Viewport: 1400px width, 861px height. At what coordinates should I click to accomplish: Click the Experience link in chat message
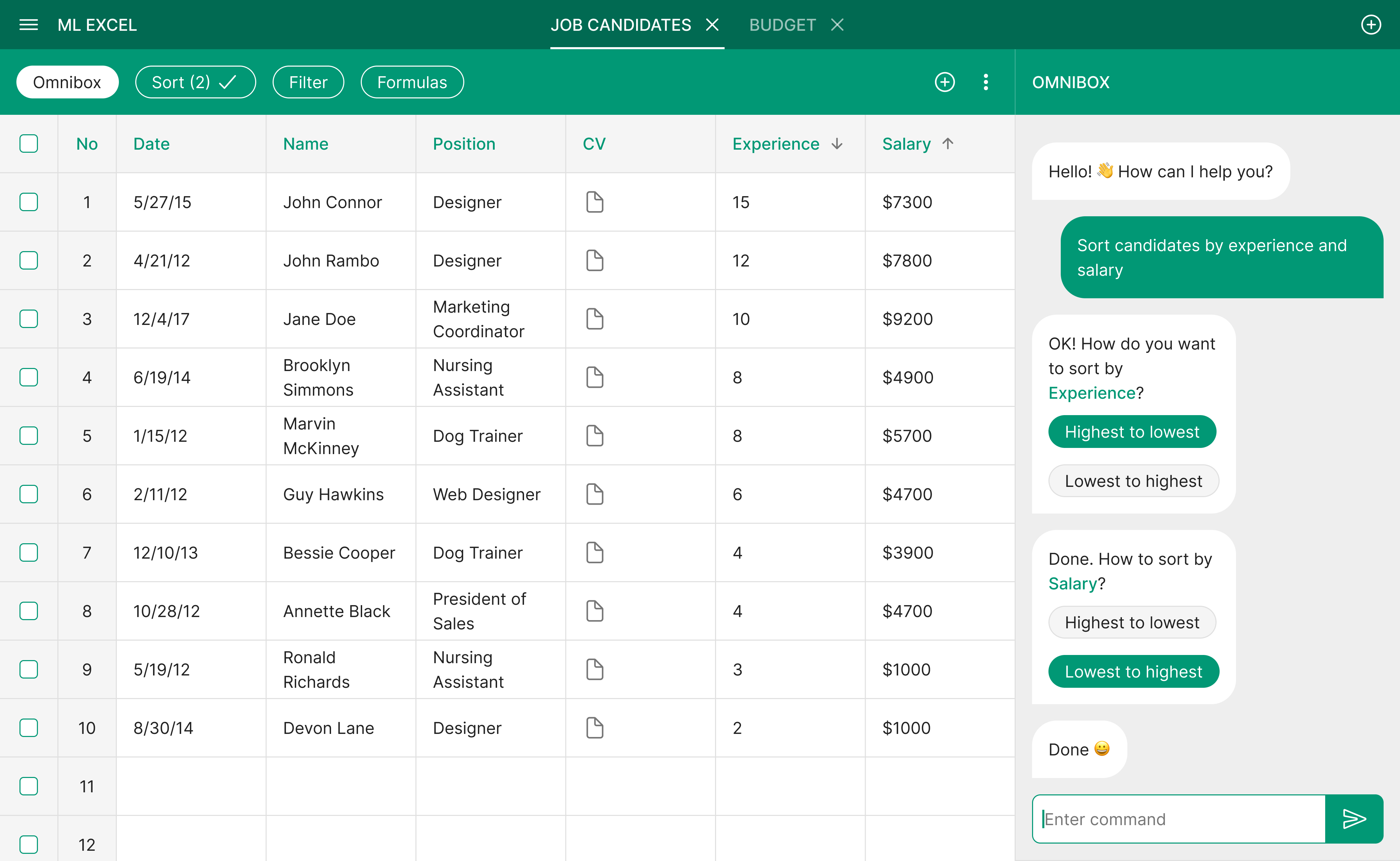1092,393
